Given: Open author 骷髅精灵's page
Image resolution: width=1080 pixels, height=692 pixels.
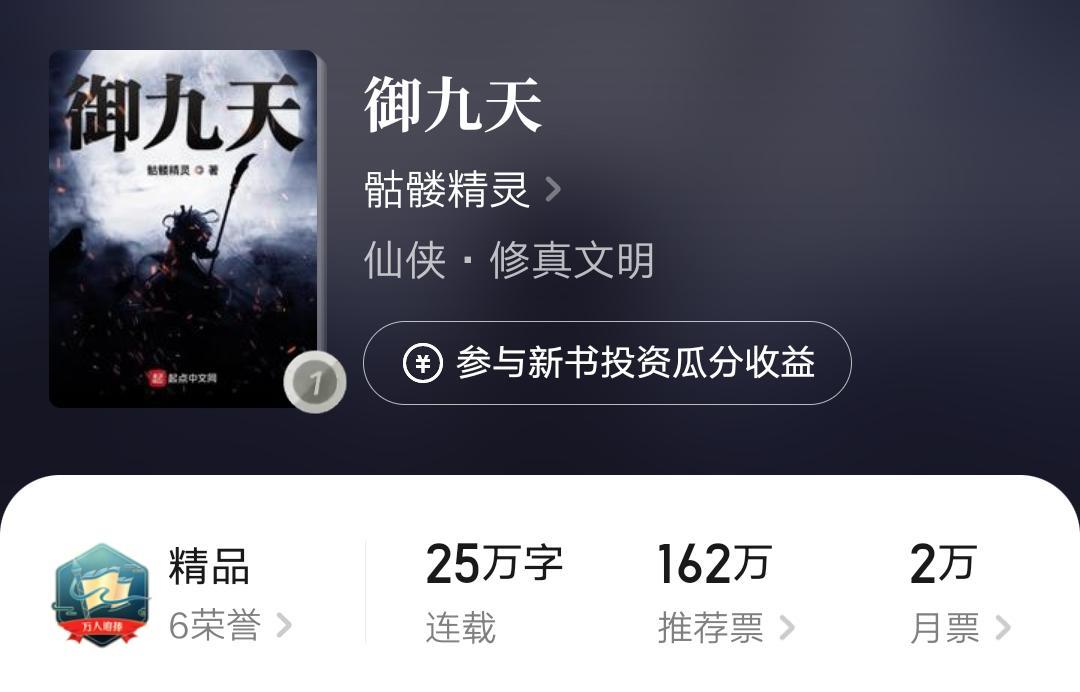Looking at the screenshot, I should (446, 189).
